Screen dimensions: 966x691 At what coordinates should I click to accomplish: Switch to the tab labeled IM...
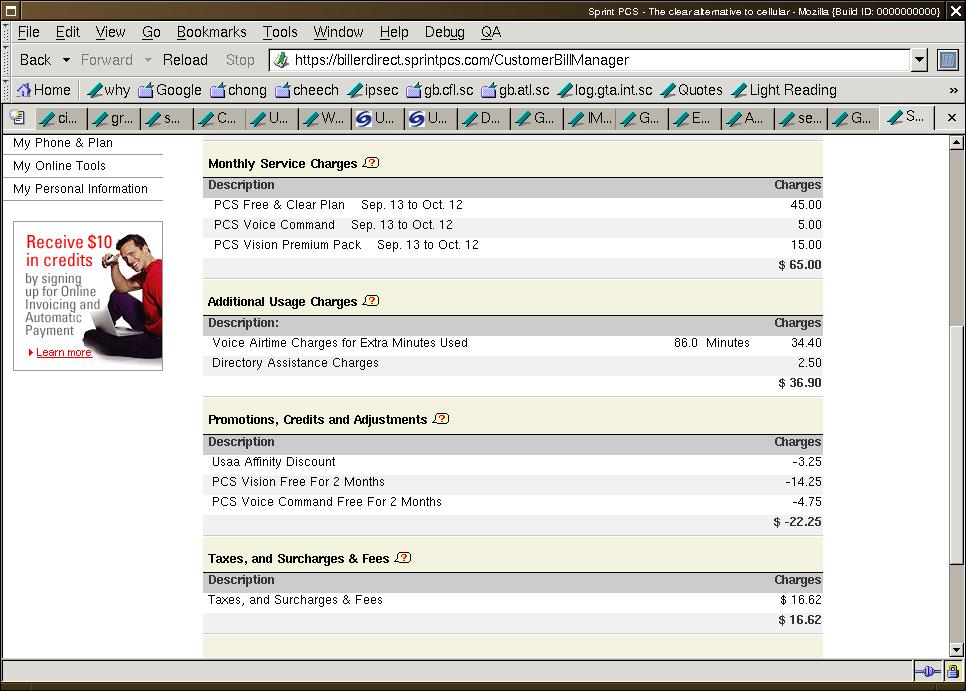coord(590,118)
